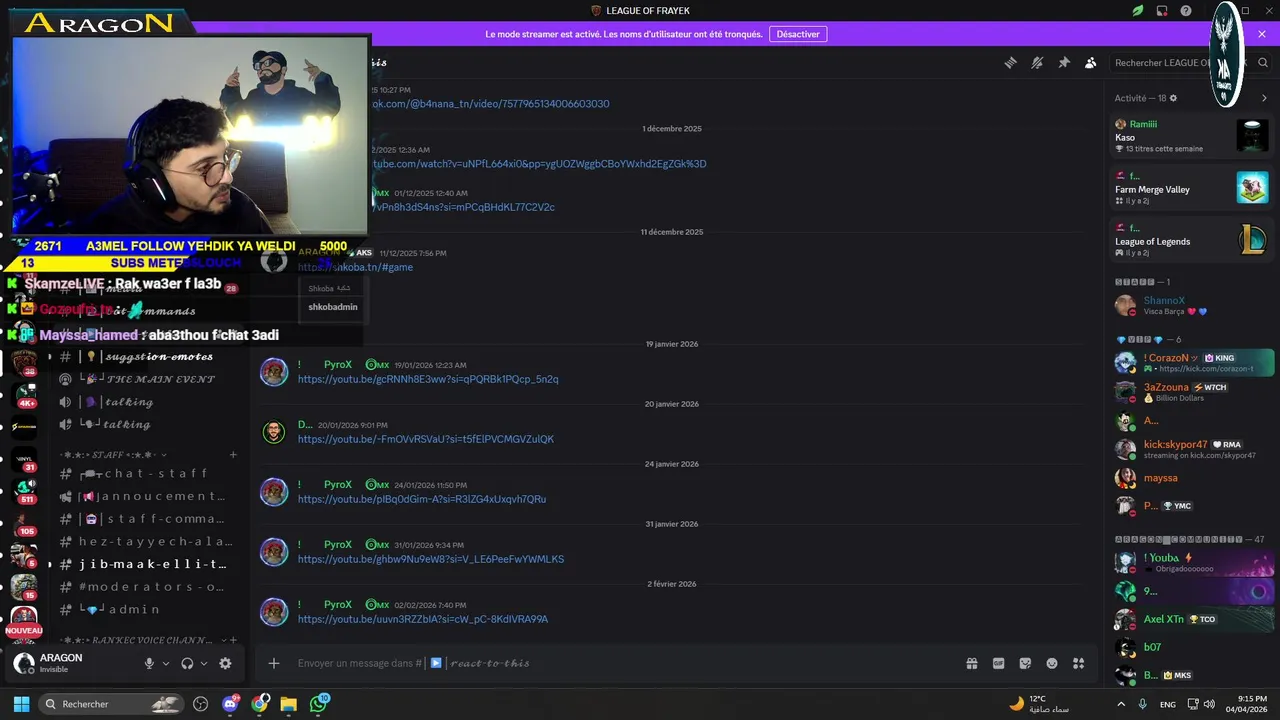Open the Threads icon in channel header
Image resolution: width=1280 pixels, height=720 pixels.
point(1010,62)
